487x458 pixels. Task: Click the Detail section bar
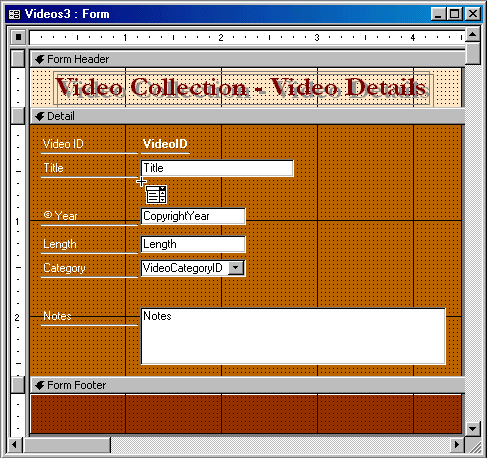point(247,116)
